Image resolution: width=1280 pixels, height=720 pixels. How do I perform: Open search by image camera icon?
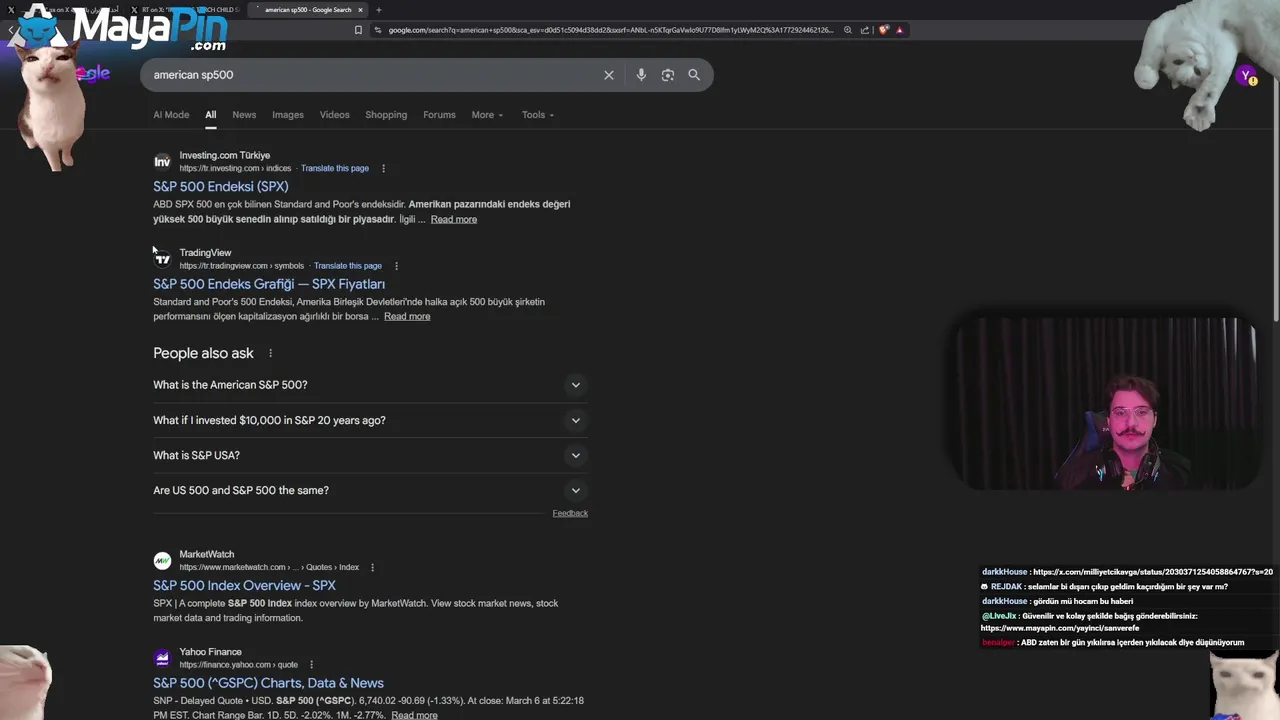point(668,75)
